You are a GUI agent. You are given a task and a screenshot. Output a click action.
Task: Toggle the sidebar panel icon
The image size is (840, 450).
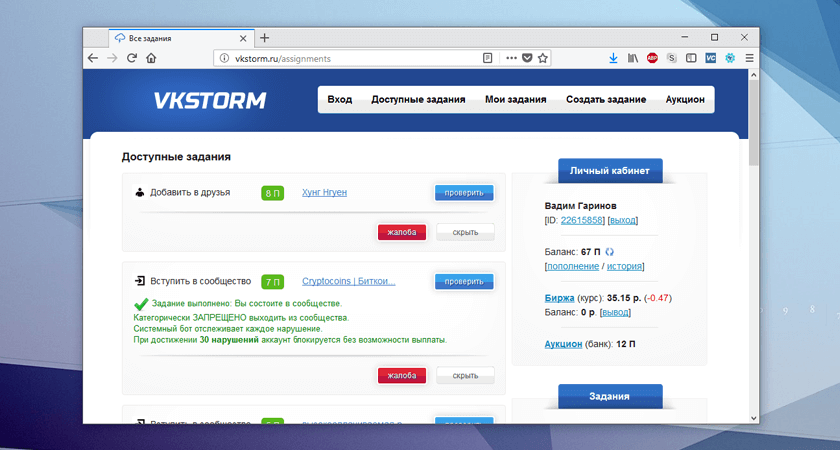click(691, 58)
